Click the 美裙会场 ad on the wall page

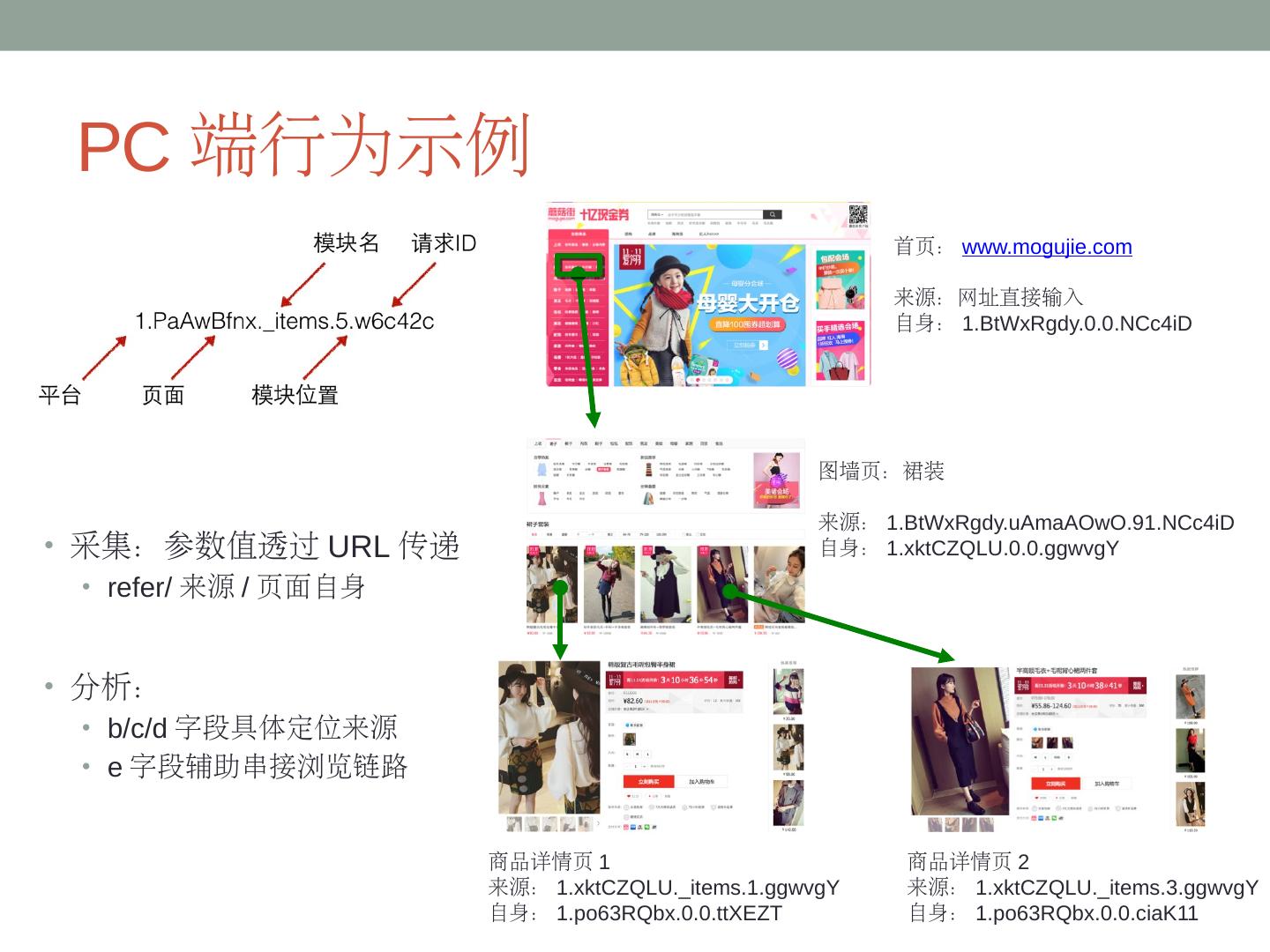pyautogui.click(x=776, y=480)
